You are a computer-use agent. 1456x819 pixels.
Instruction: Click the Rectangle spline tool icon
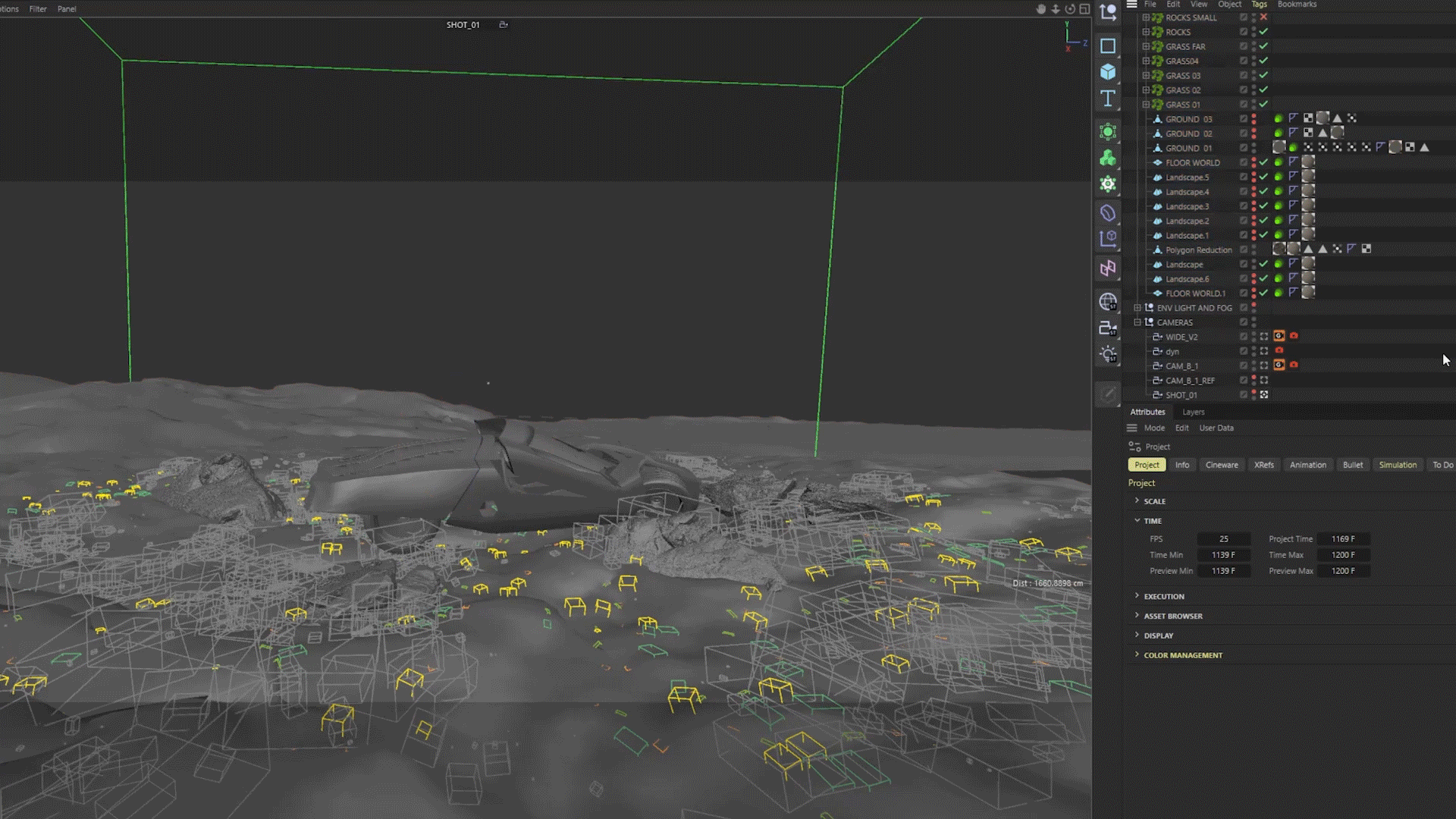tap(1108, 45)
